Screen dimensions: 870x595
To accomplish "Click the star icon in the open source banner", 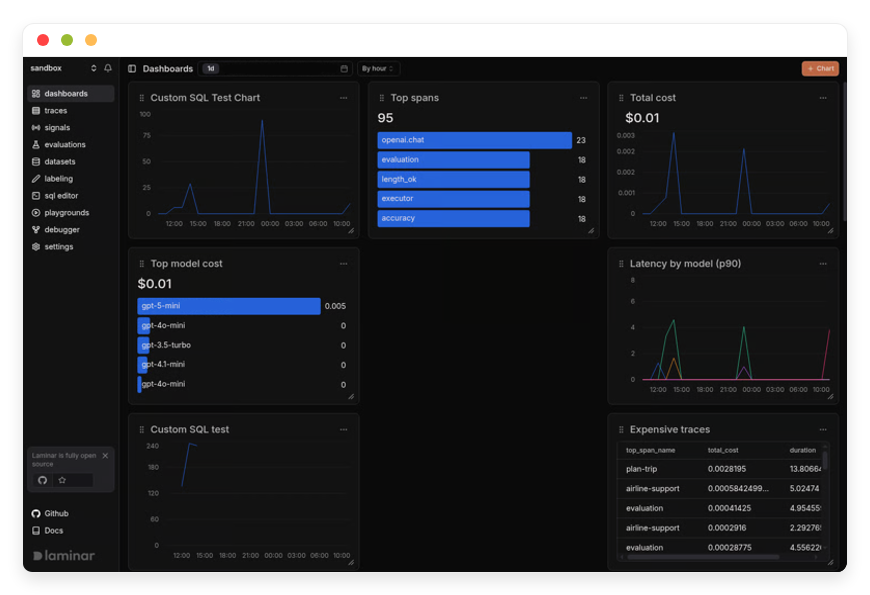I will [62, 480].
